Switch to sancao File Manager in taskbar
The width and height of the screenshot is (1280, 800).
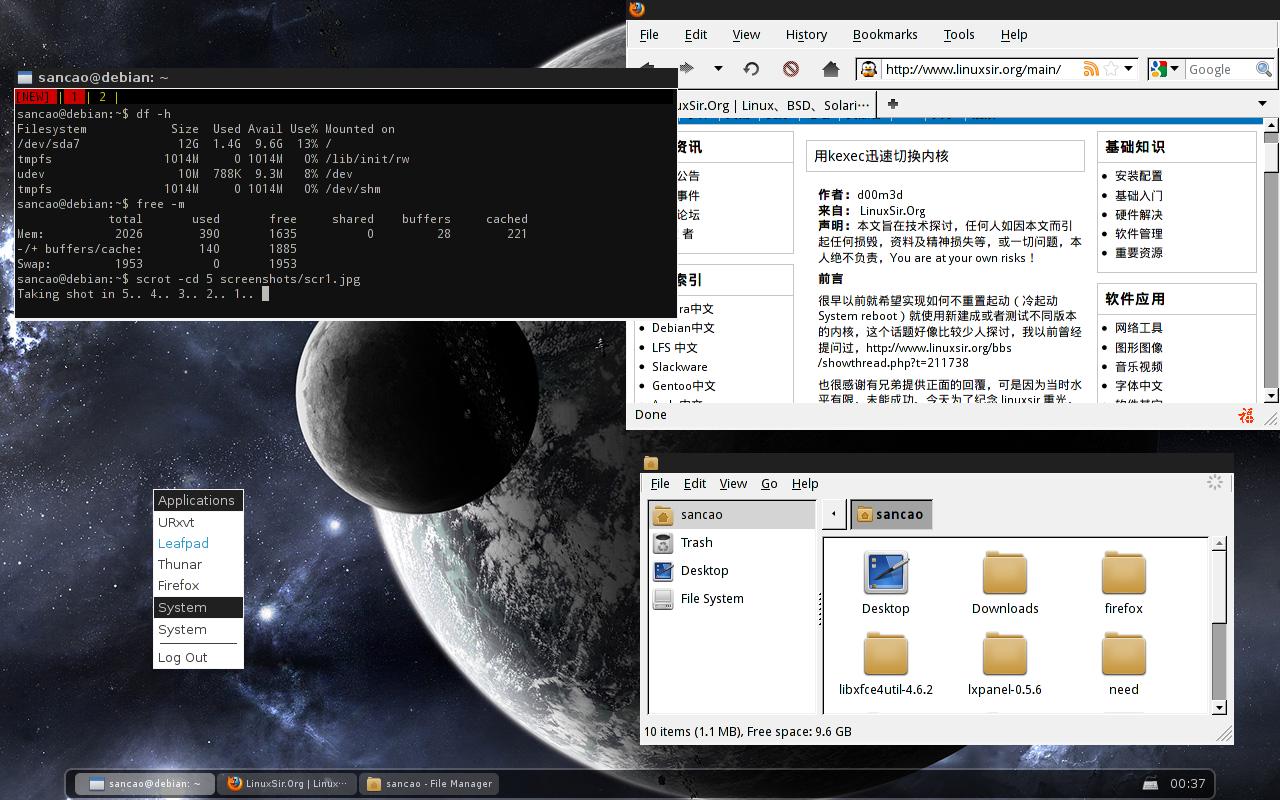[x=430, y=784]
